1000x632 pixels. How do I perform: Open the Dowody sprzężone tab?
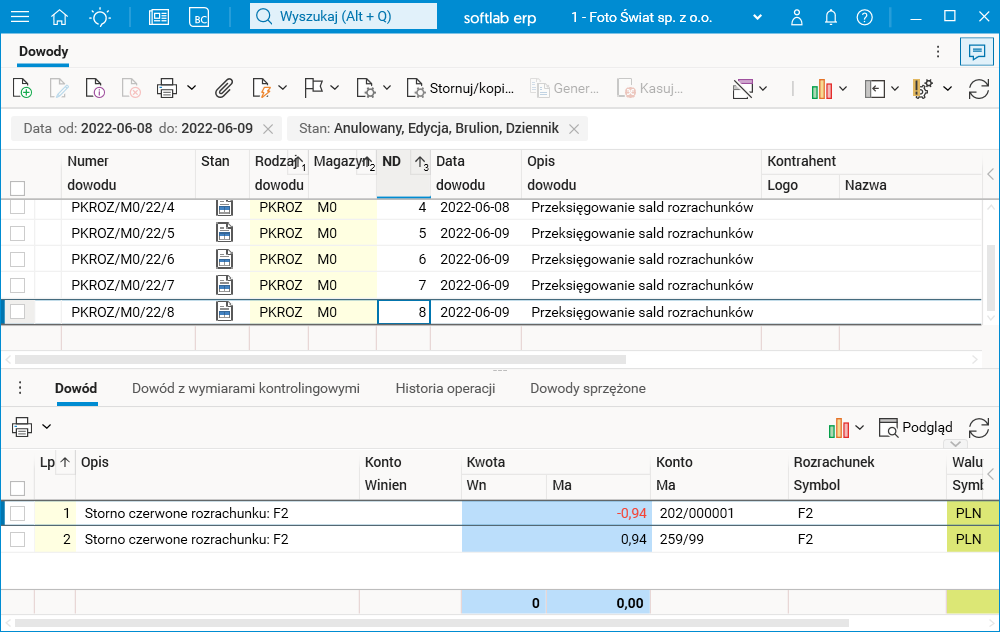[587, 388]
